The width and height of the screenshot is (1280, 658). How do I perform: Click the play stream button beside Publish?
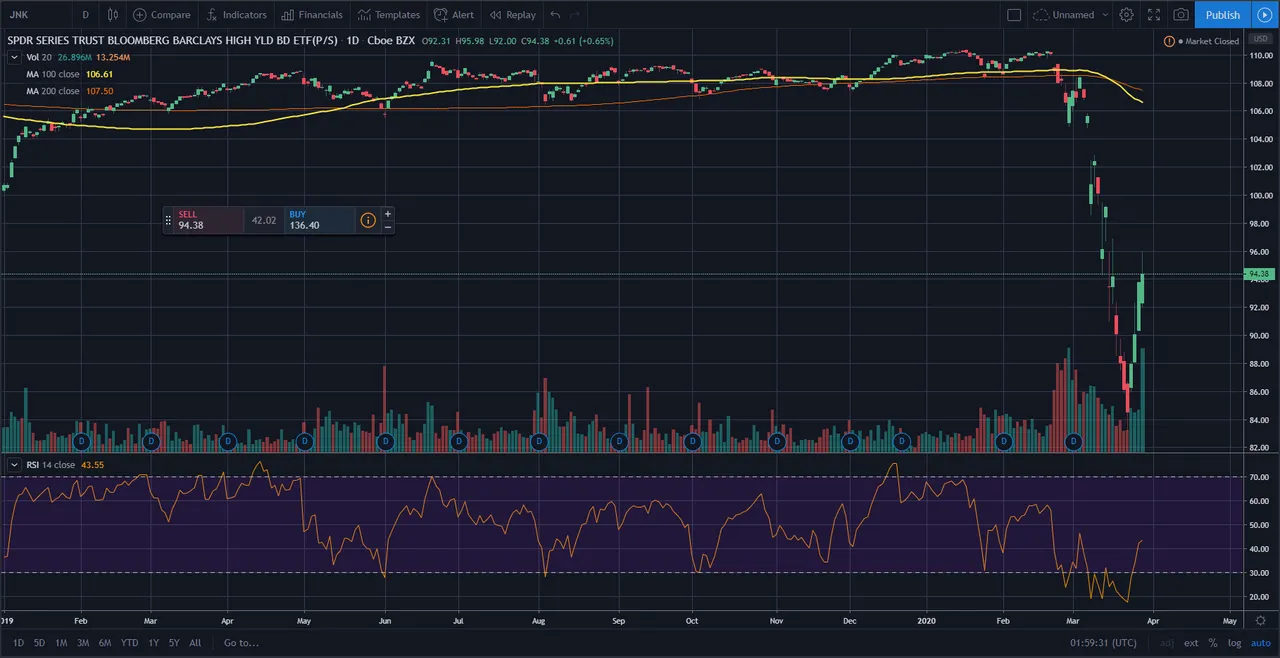tap(1264, 15)
